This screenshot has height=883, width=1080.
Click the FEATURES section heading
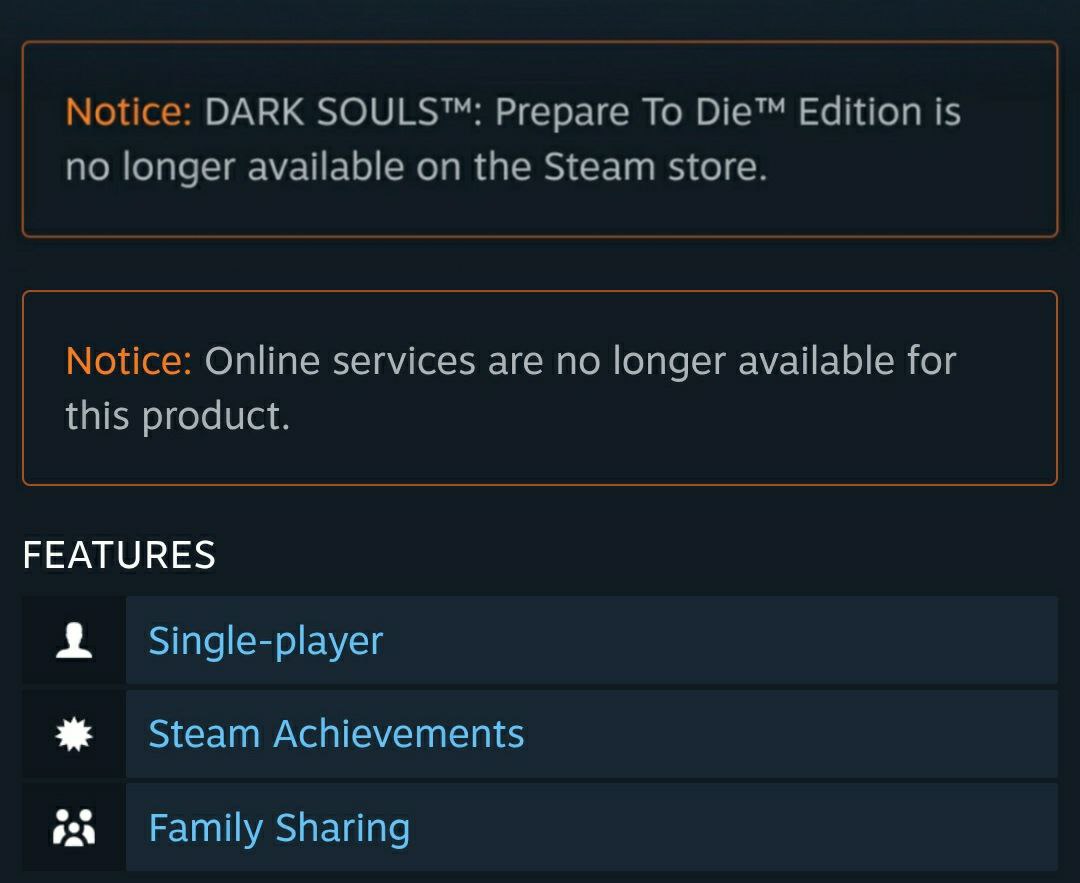[x=120, y=554]
